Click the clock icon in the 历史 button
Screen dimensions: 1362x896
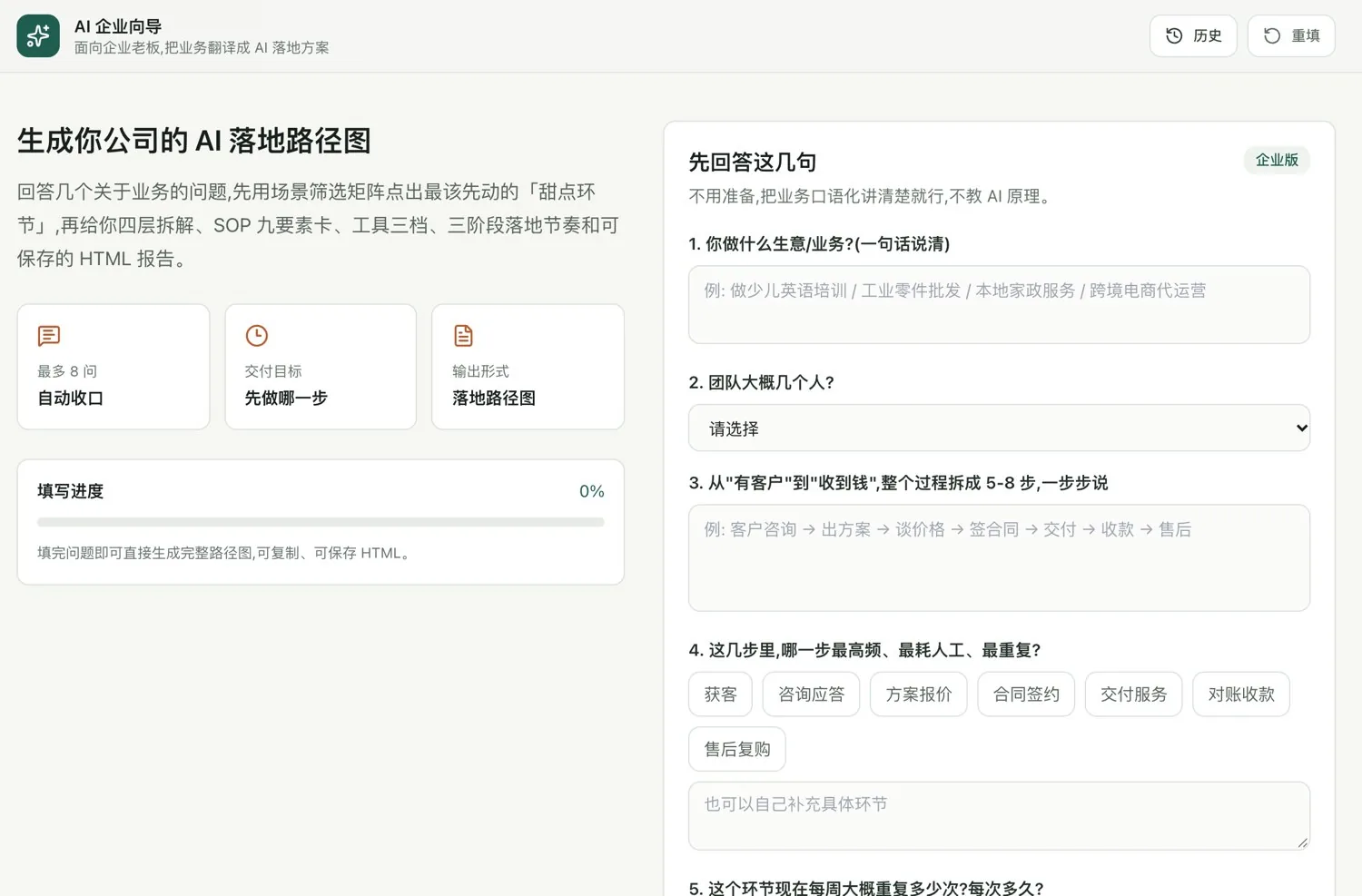pyautogui.click(x=1174, y=35)
